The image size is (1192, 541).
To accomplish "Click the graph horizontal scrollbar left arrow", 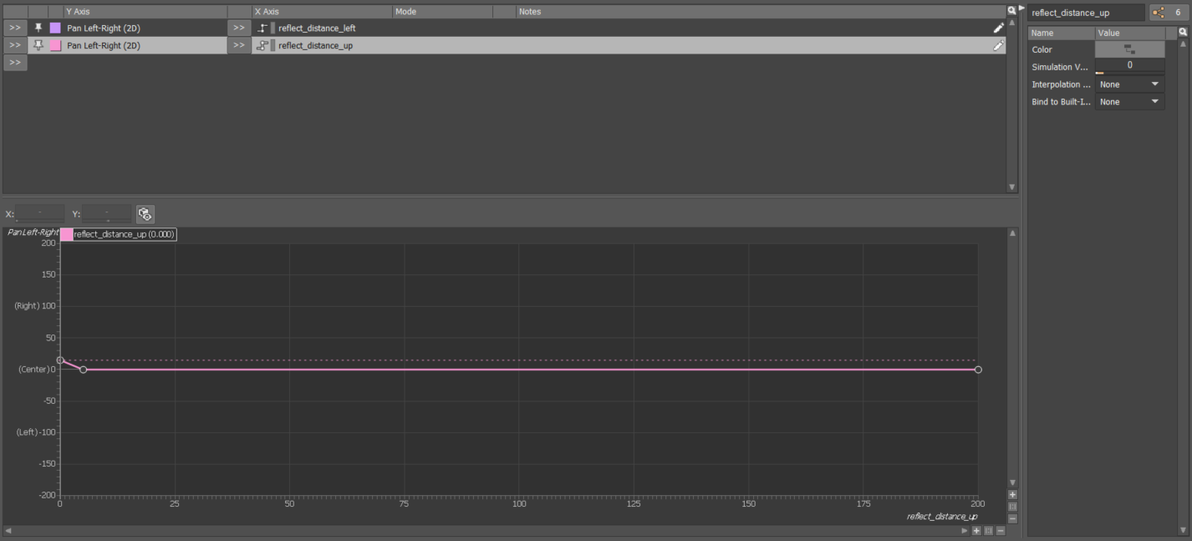I will [x=8, y=530].
